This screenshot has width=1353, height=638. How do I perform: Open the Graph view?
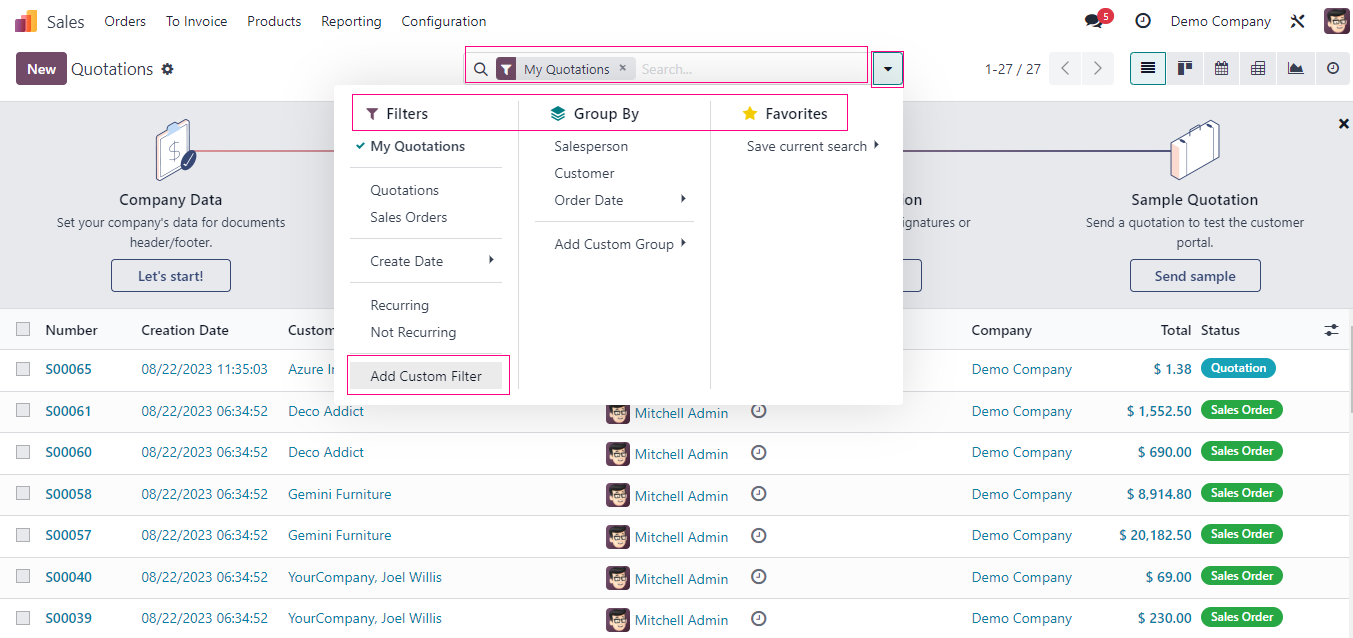(1295, 68)
